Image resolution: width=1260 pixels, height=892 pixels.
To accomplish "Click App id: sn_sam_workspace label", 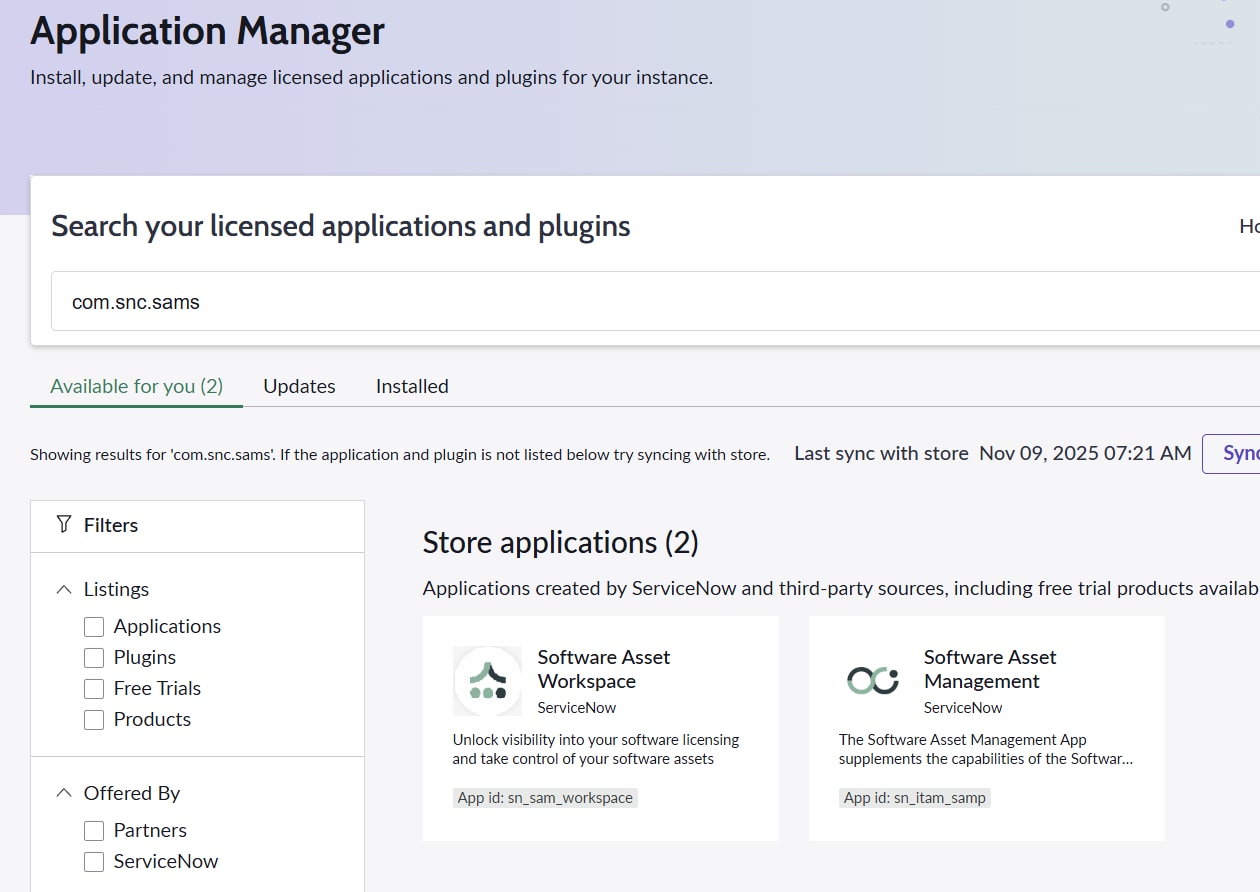I will [545, 798].
